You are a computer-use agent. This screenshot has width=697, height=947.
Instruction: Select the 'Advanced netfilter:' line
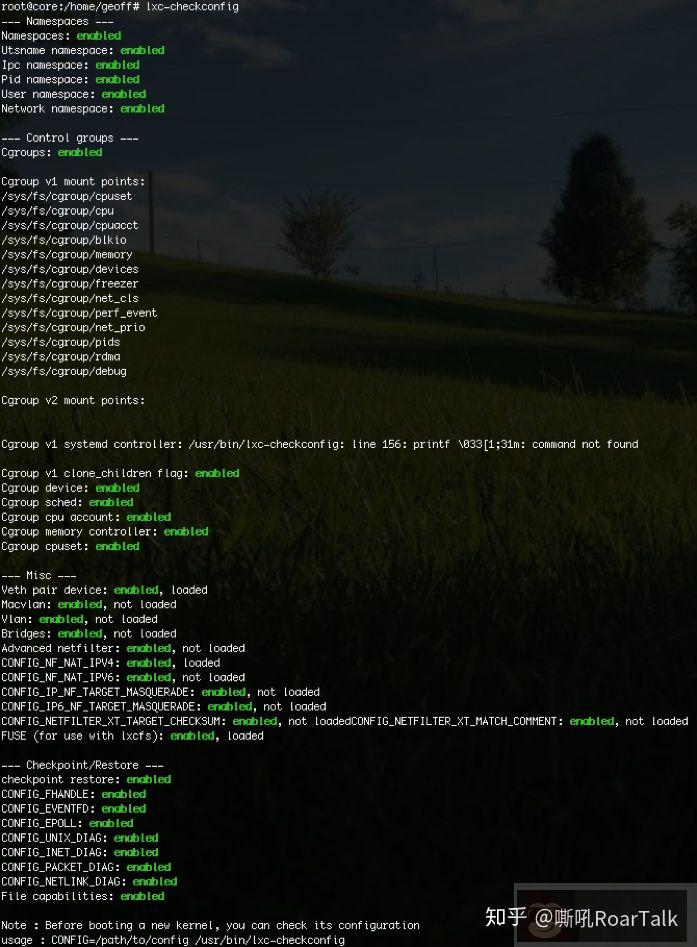123,648
